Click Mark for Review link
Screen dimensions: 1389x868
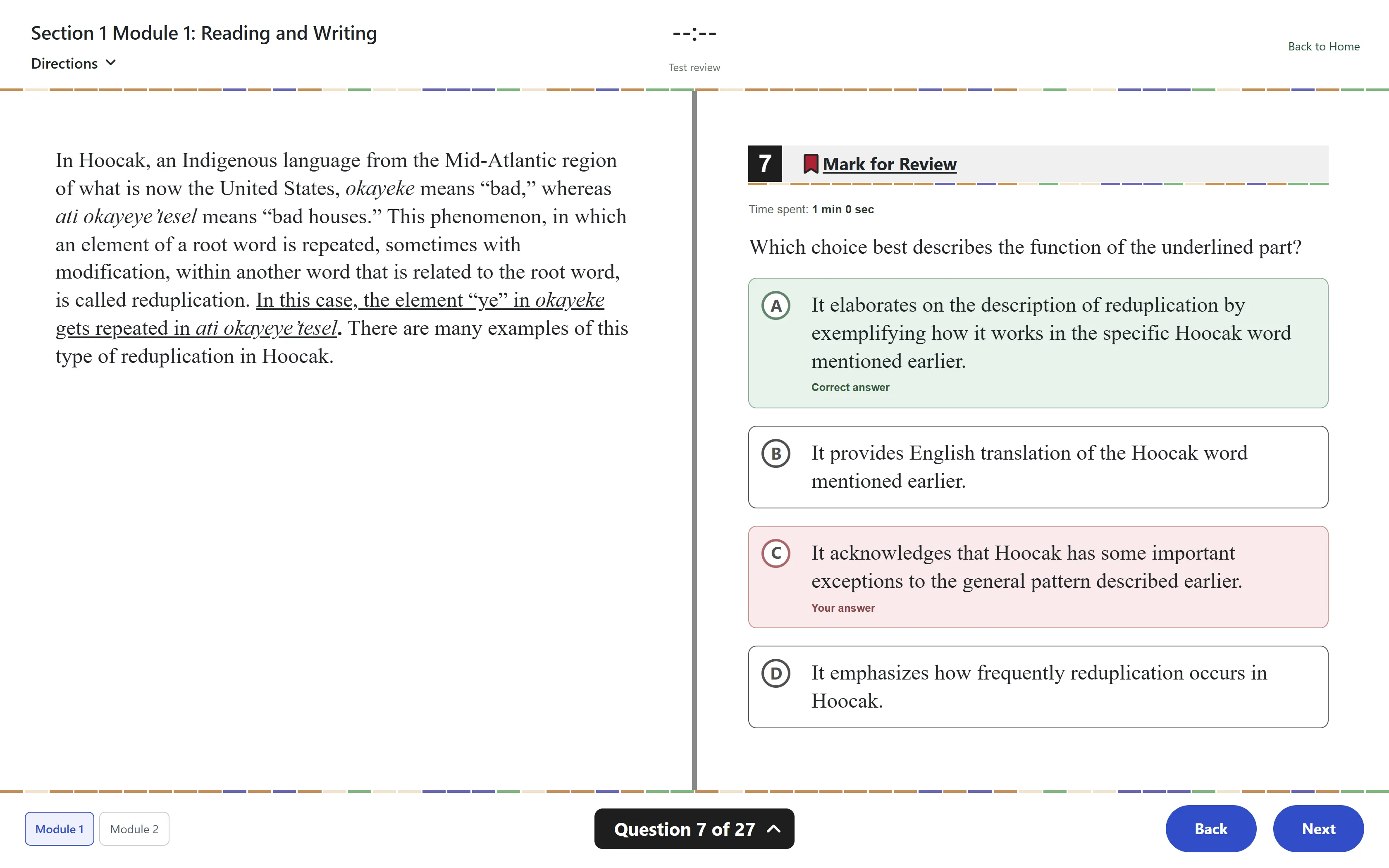pos(889,164)
